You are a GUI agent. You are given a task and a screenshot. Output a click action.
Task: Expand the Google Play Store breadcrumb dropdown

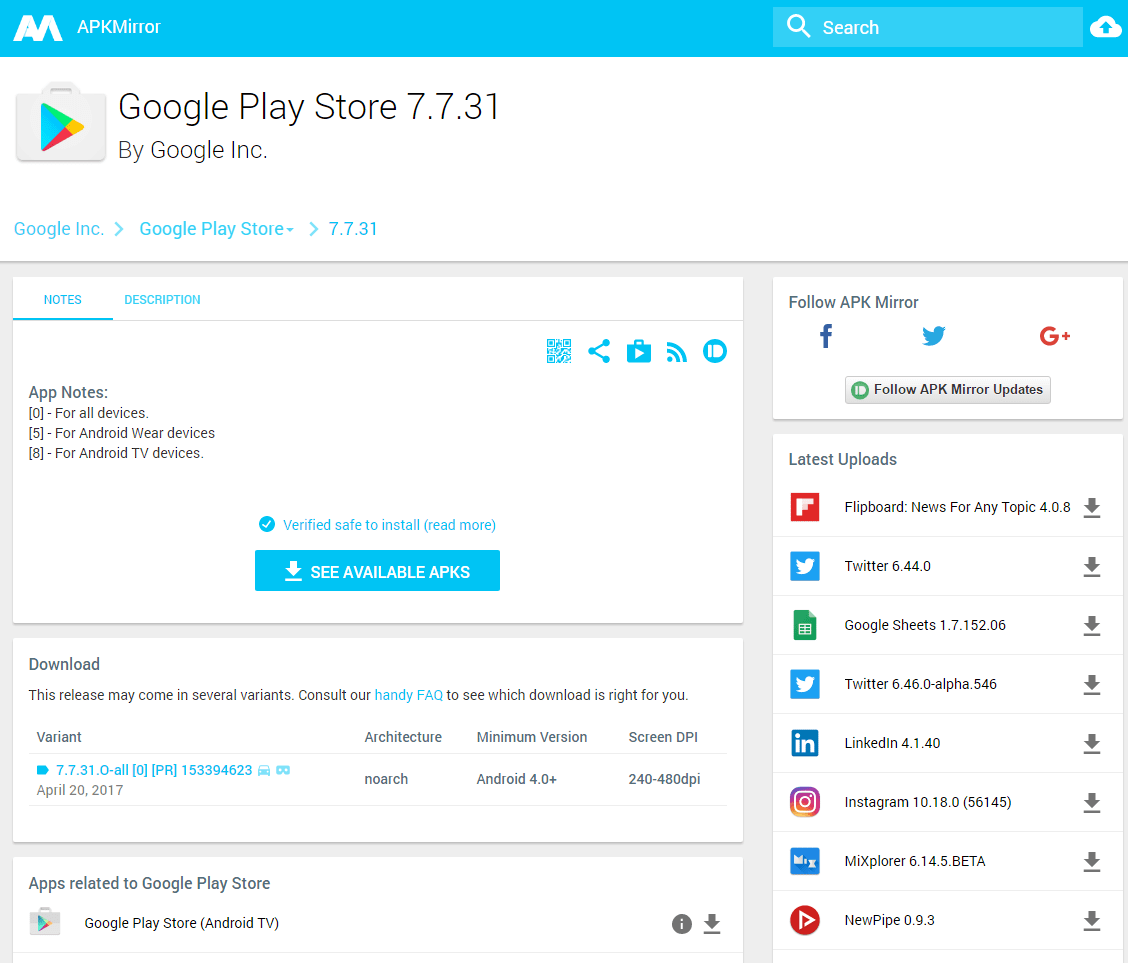[290, 229]
